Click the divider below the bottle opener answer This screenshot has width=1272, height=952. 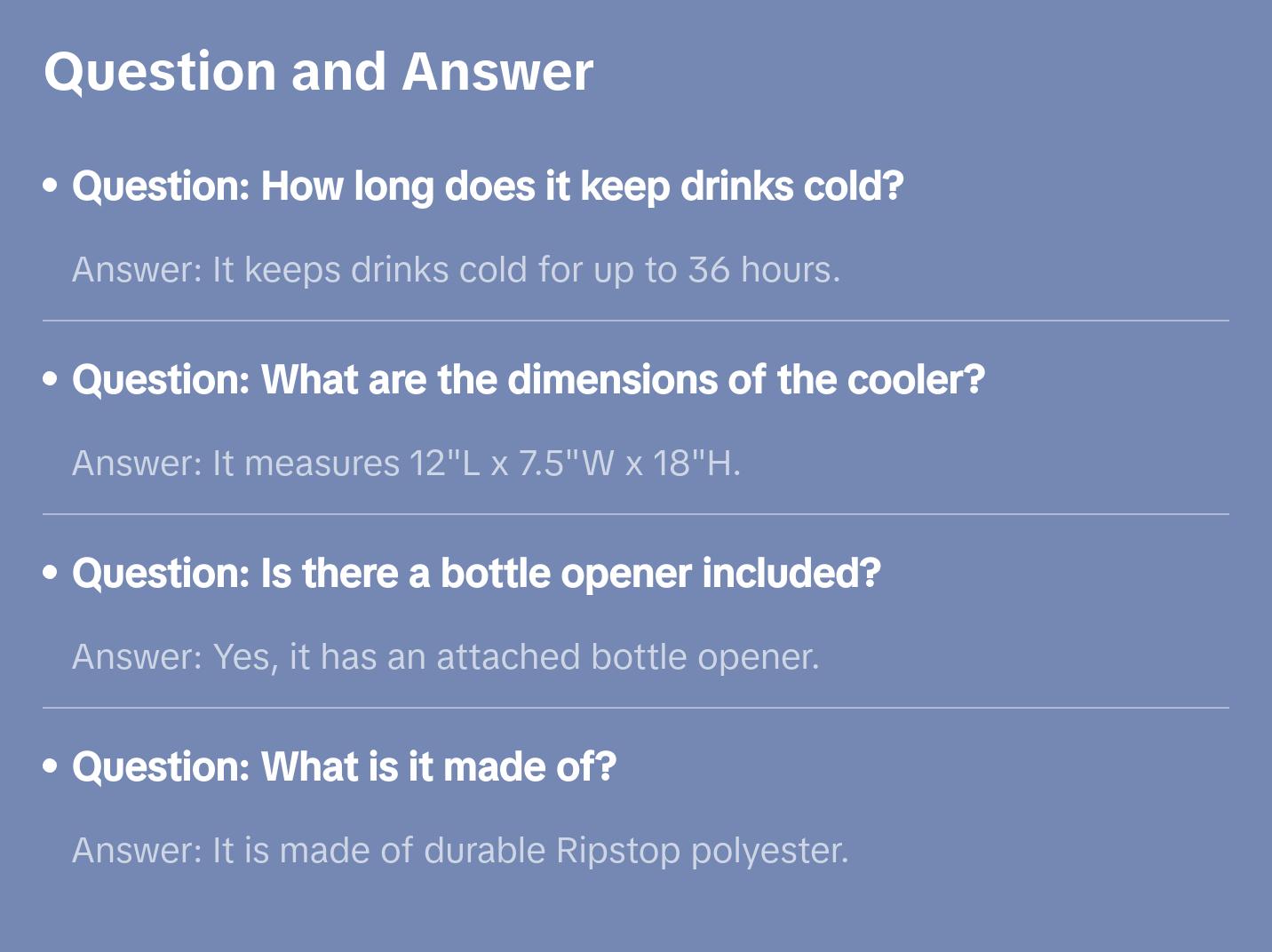[636, 708]
